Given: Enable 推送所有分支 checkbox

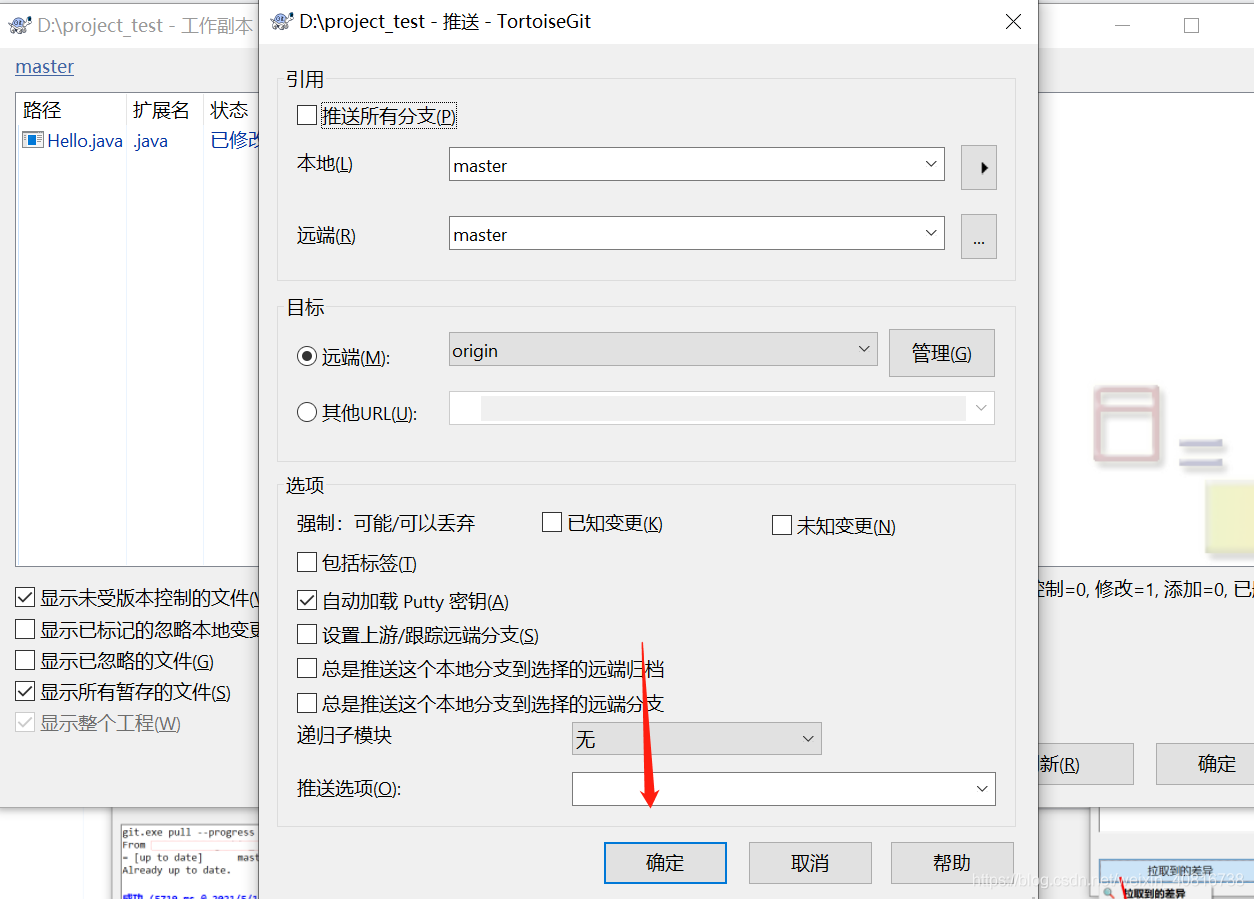Looking at the screenshot, I should [307, 115].
